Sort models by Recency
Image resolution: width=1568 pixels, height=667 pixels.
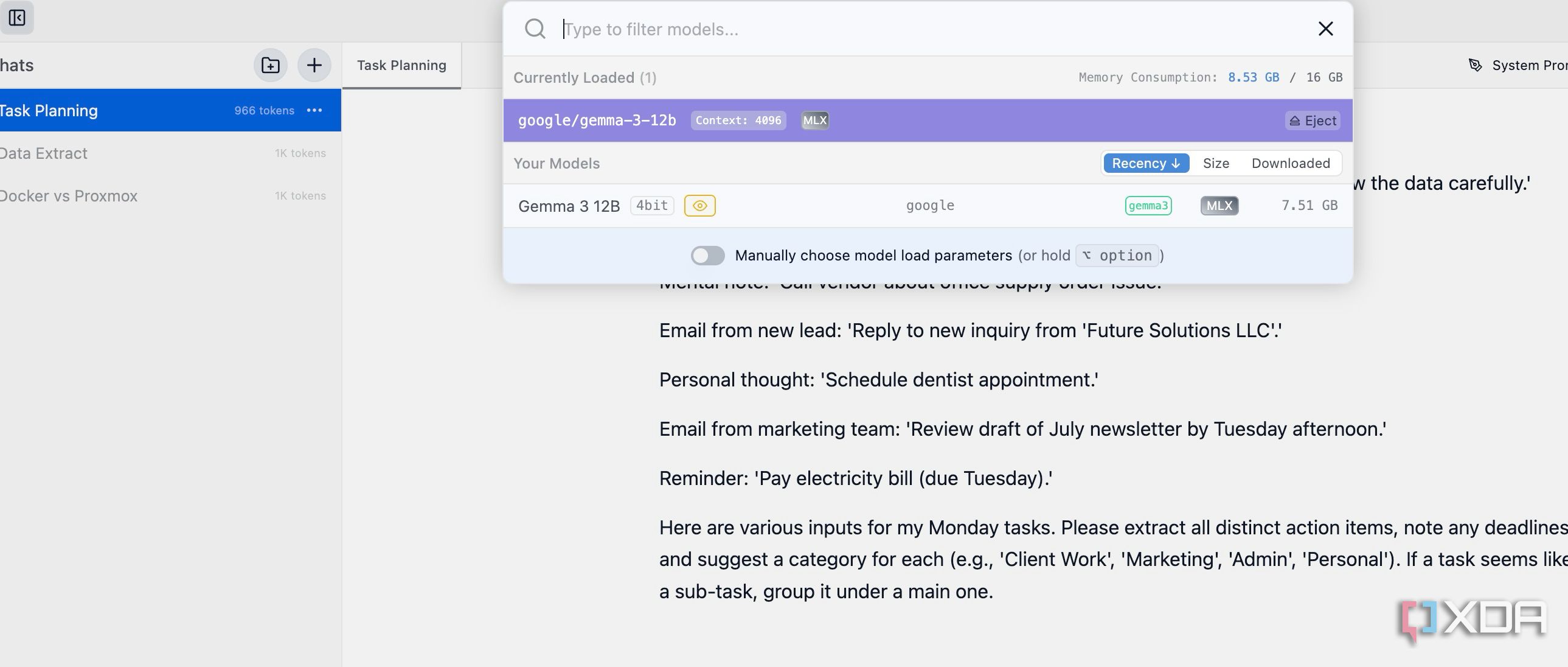(x=1146, y=163)
